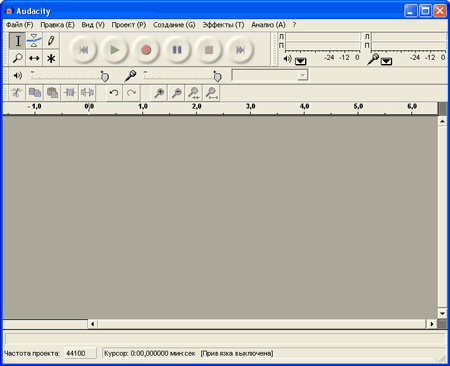Redo the last undone action
The width and height of the screenshot is (450, 366).
(131, 93)
